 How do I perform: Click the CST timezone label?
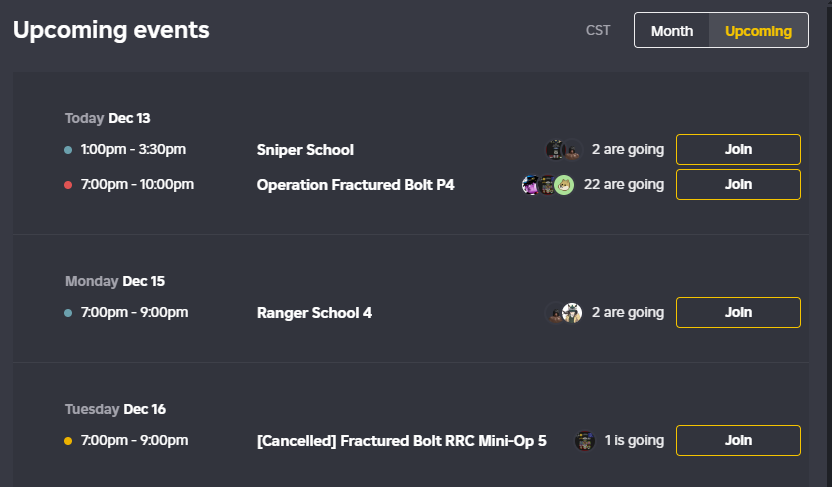click(598, 31)
